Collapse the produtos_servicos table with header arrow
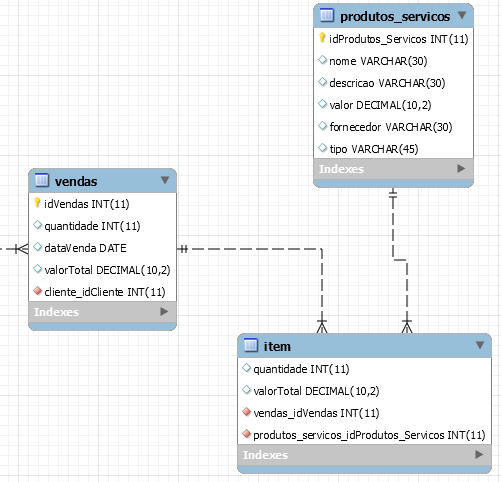The height and width of the screenshot is (482, 501). coord(462,15)
